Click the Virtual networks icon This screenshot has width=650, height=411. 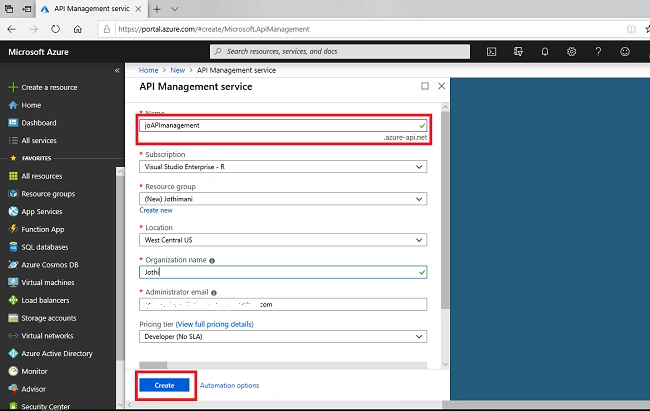click(13, 336)
